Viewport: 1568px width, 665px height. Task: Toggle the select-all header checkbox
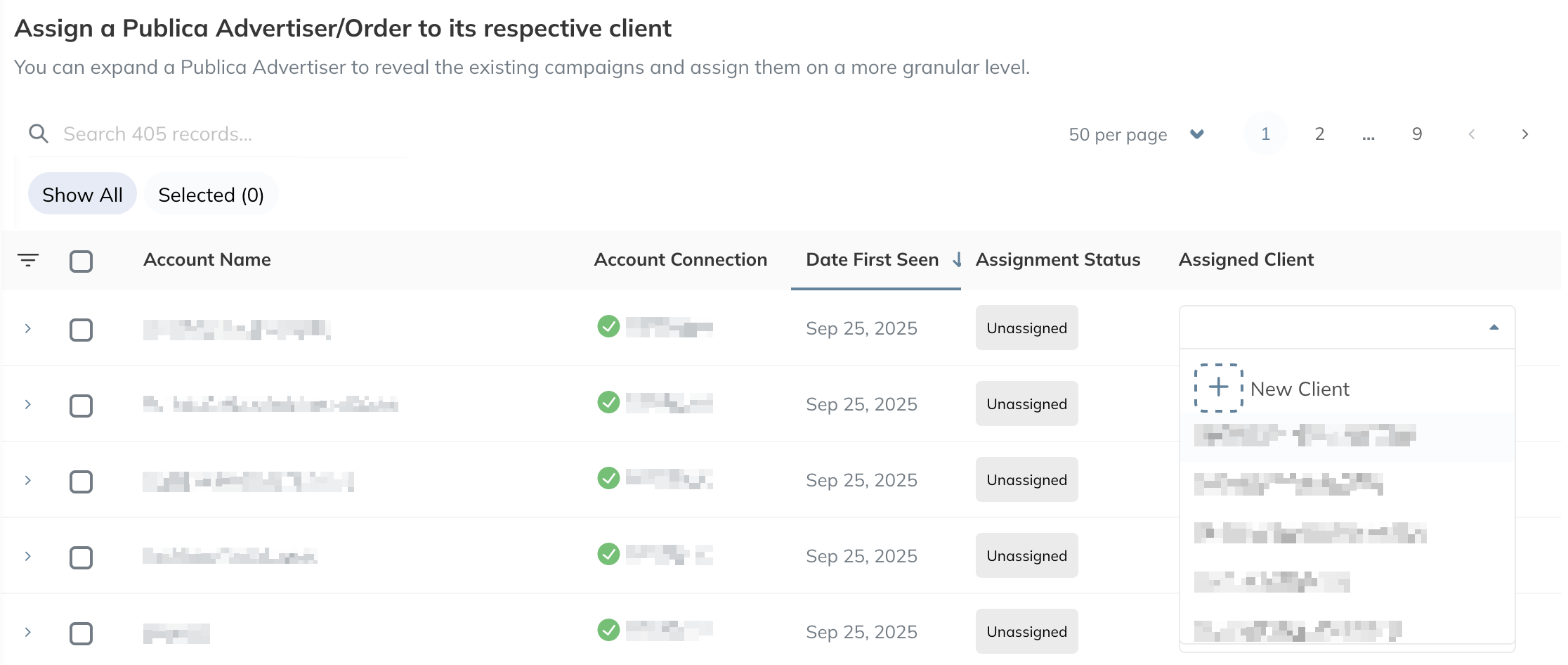(x=81, y=261)
